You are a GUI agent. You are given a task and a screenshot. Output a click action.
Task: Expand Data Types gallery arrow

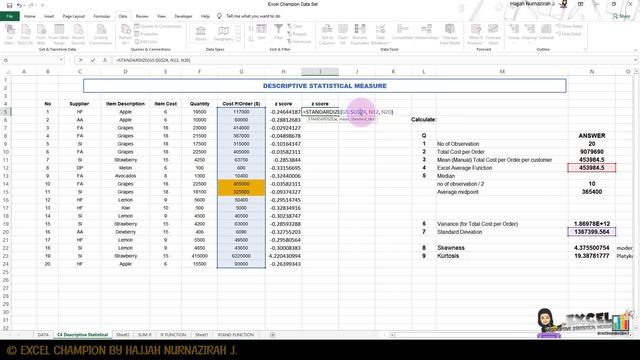(238, 39)
